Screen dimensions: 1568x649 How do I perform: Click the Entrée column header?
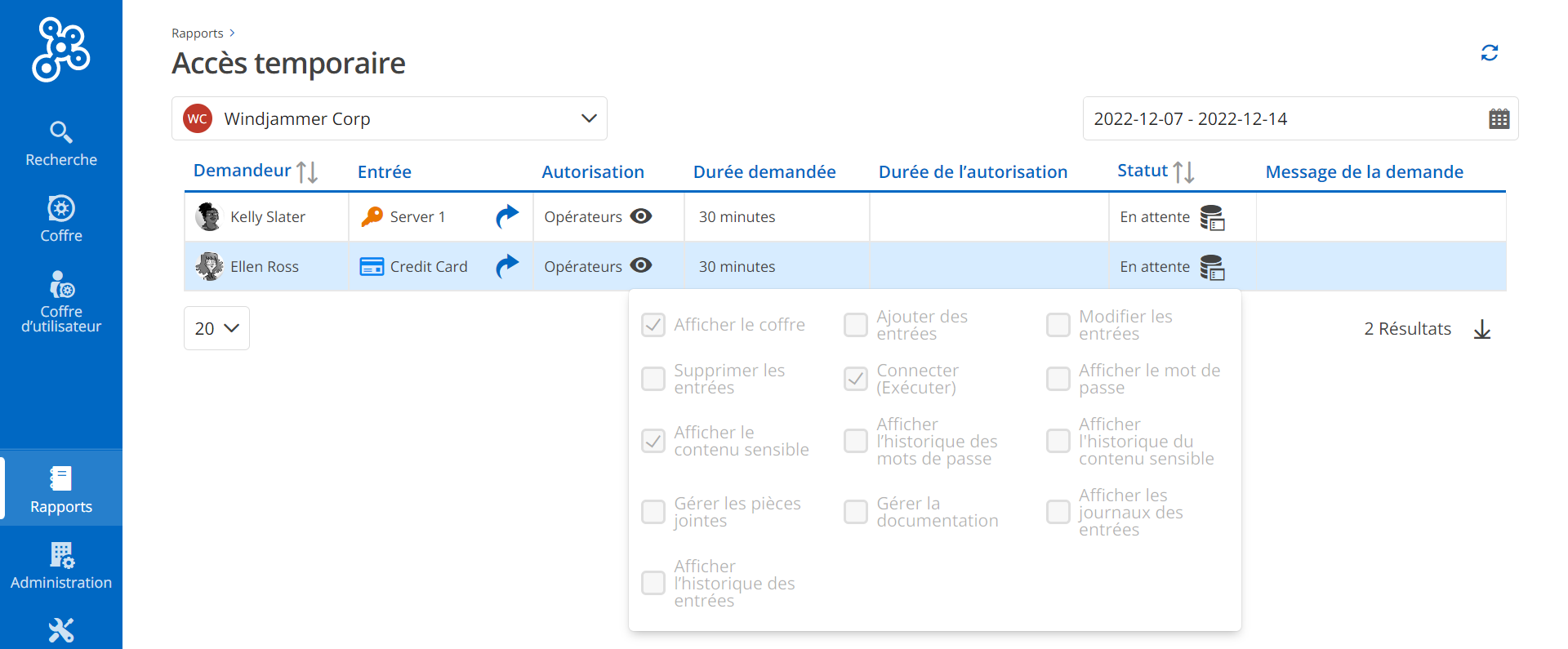click(385, 172)
